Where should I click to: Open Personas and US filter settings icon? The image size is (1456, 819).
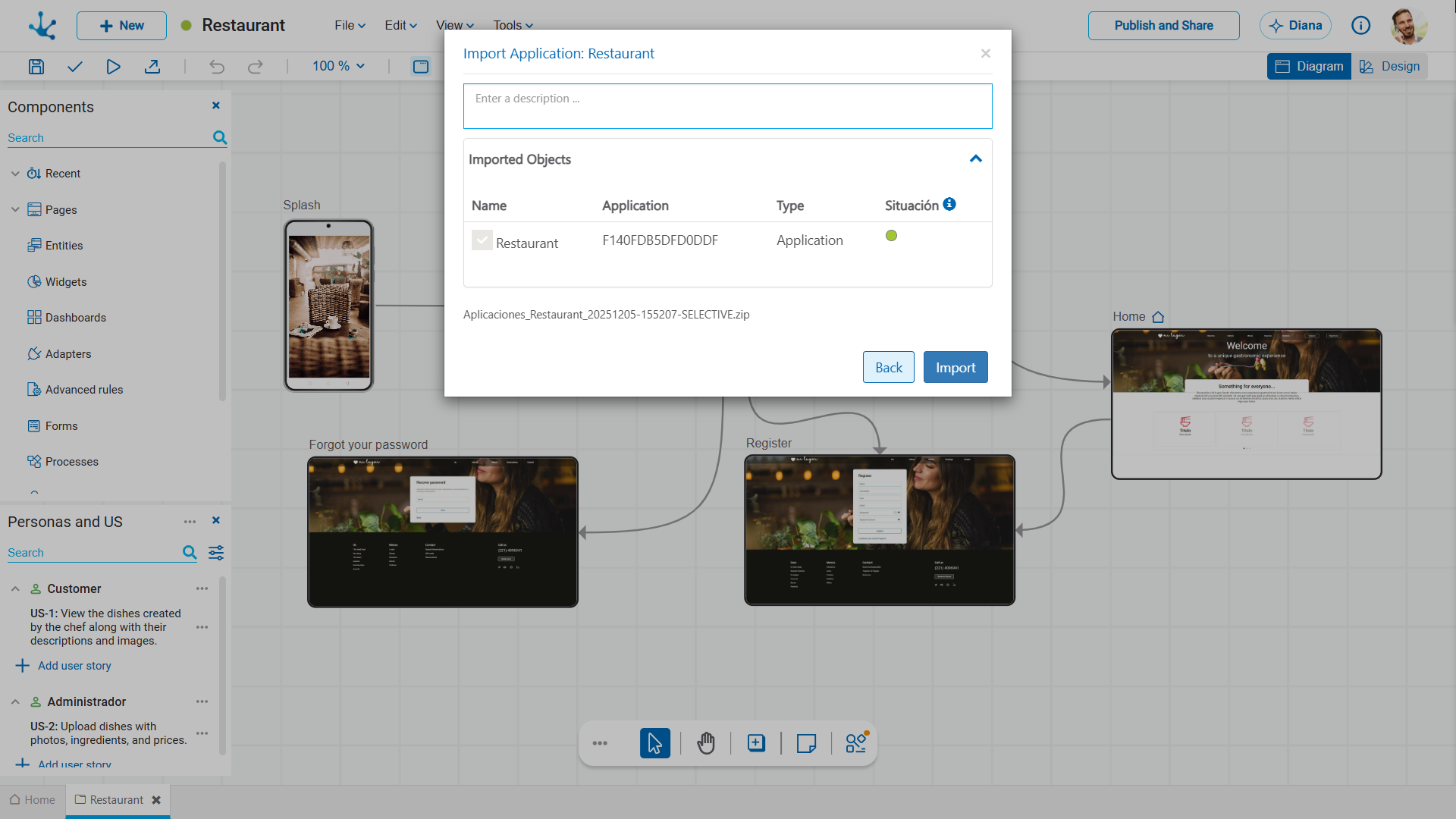coord(216,553)
